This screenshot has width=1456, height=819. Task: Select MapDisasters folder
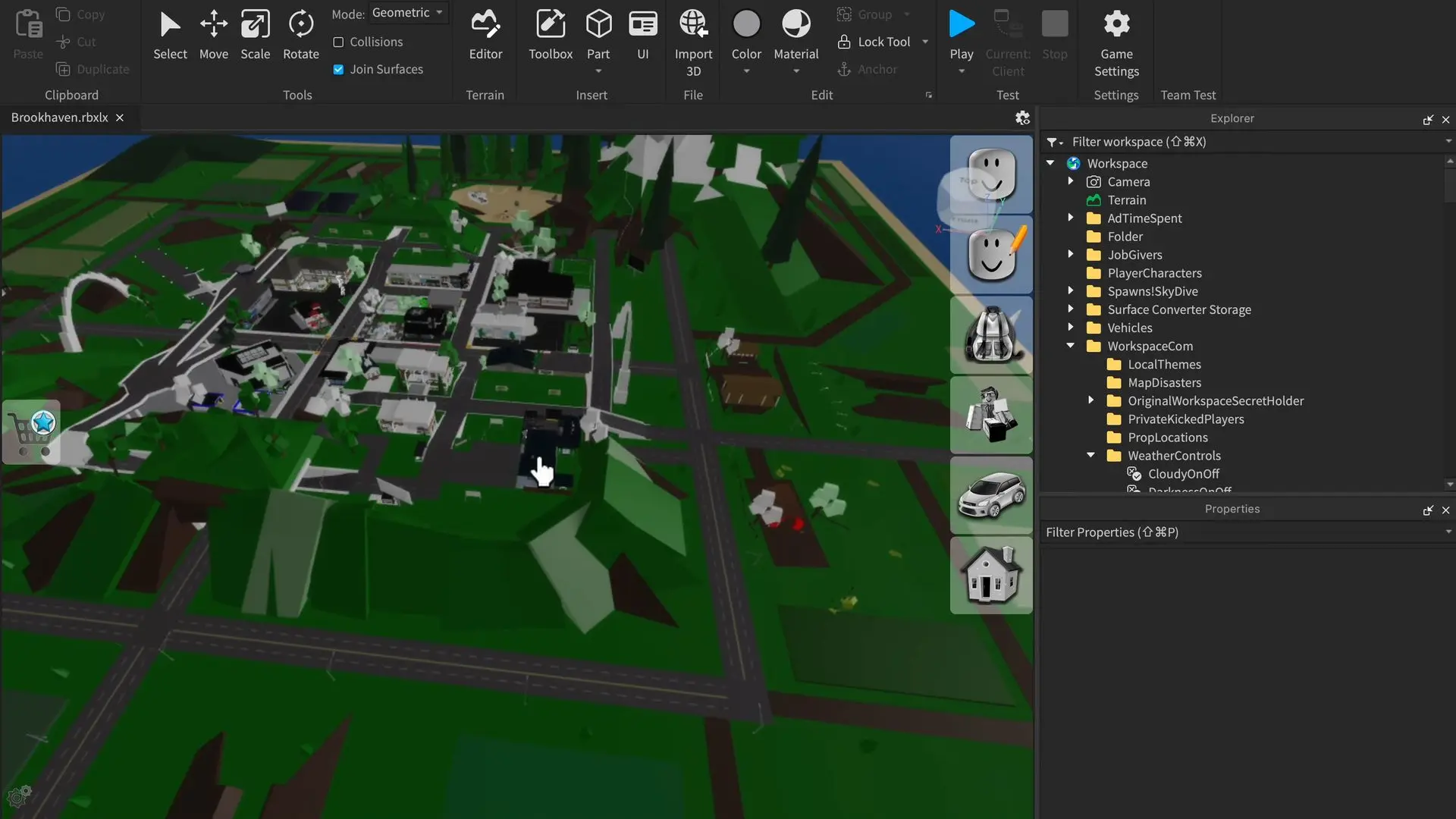pyautogui.click(x=1163, y=383)
